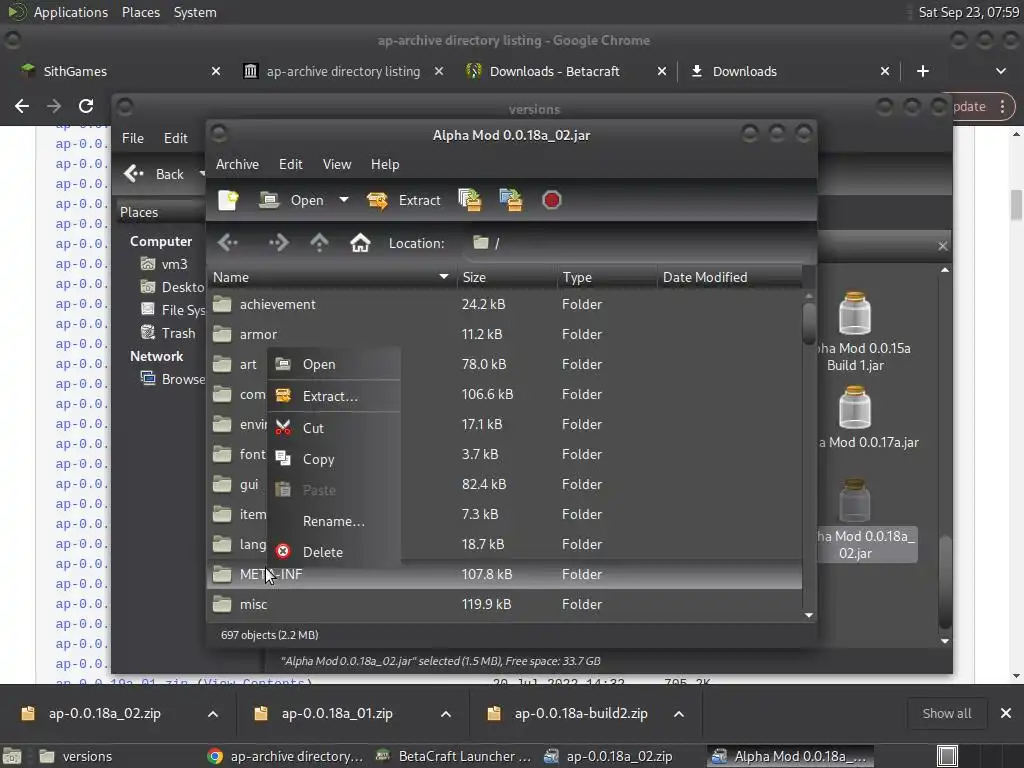Click Back in the versions file manager
The height and width of the screenshot is (768, 1024).
(155, 174)
